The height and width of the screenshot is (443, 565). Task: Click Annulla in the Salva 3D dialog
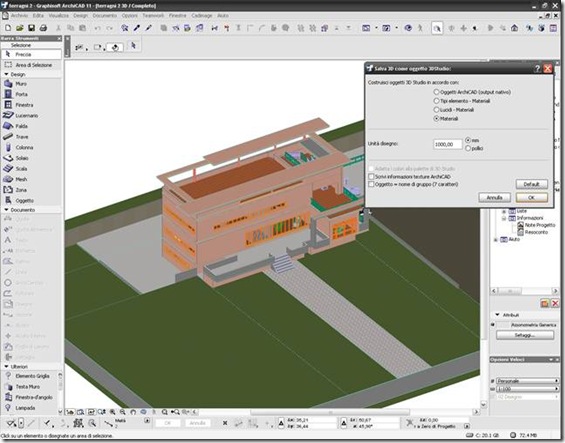coord(494,198)
